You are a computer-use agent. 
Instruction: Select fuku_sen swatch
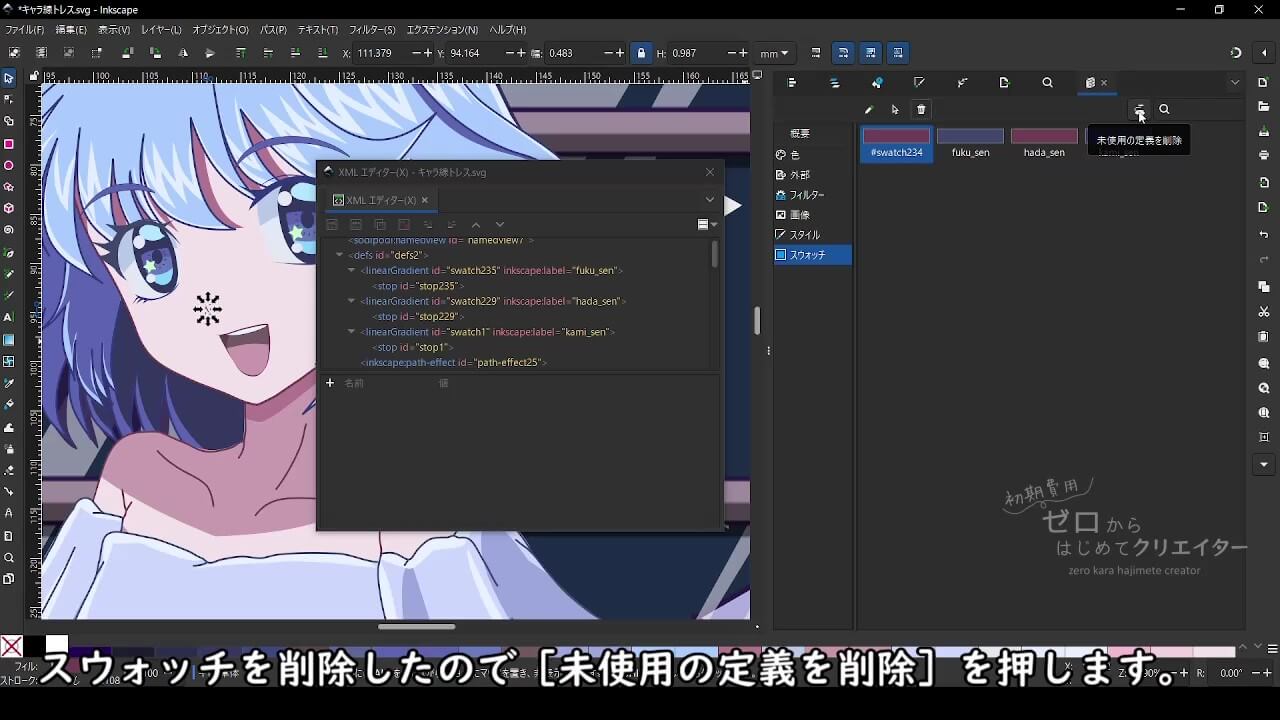pyautogui.click(x=970, y=143)
